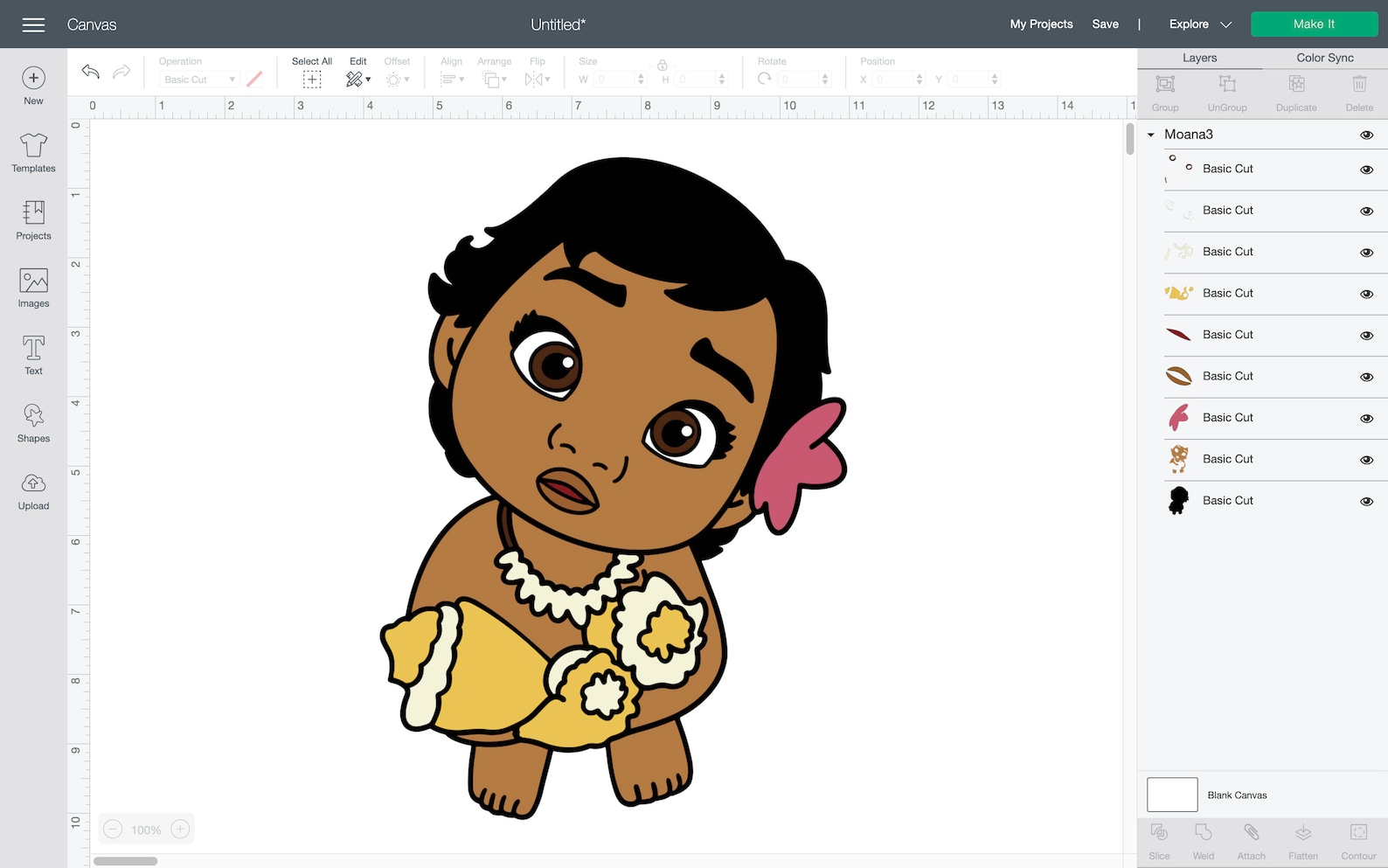
Task: Hide the third Basic Cut layer
Action: point(1366,253)
